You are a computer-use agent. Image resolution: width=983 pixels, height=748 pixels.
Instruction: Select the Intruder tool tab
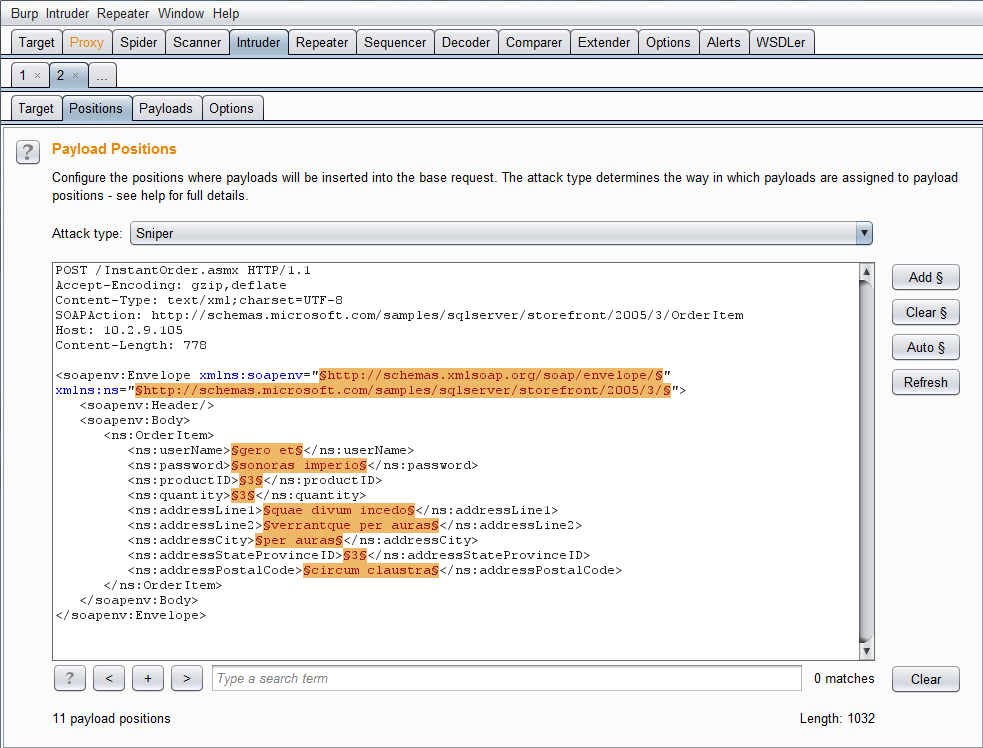pos(258,43)
